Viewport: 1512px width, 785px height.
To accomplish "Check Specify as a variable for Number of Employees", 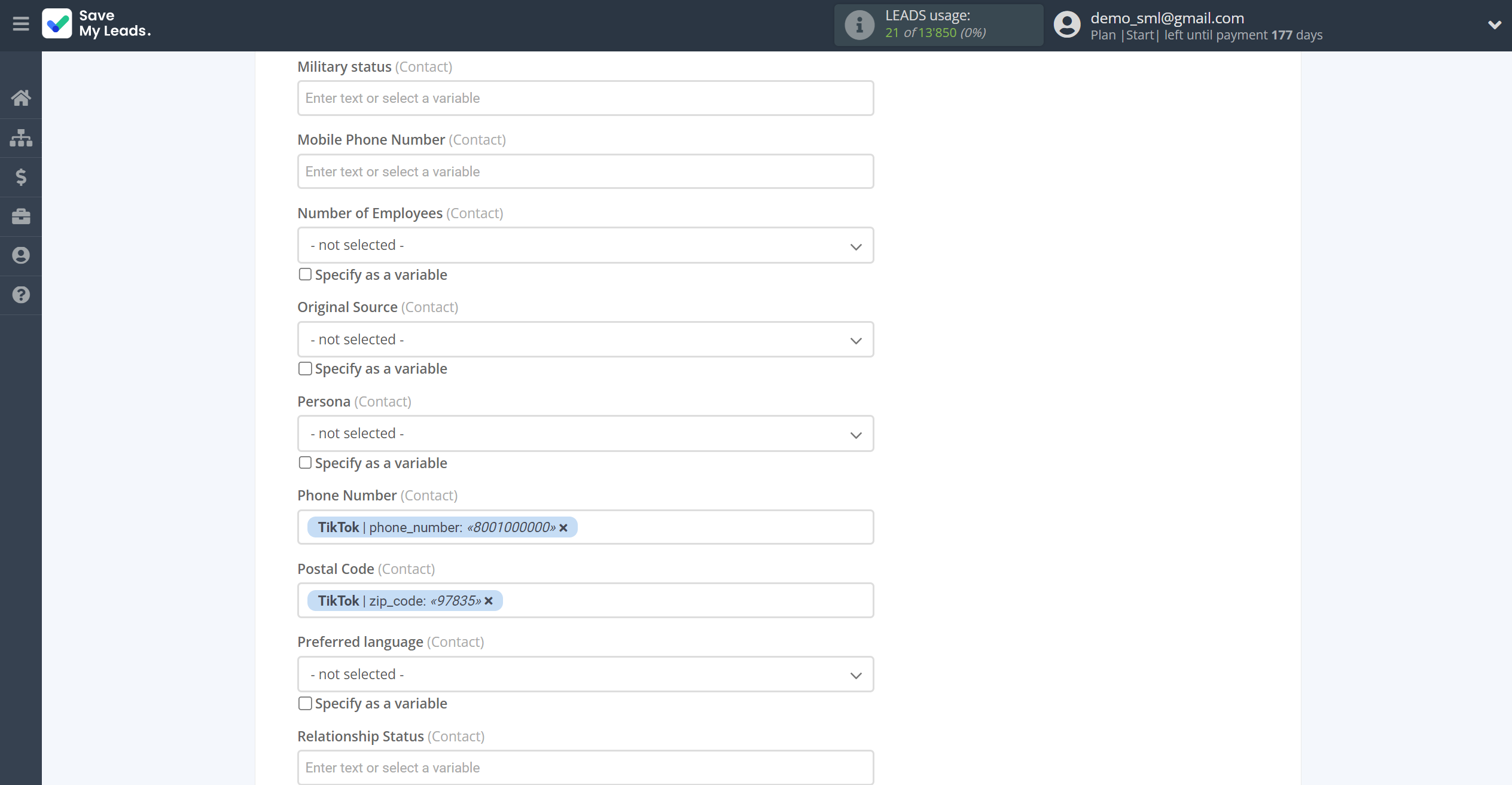I will click(305, 274).
